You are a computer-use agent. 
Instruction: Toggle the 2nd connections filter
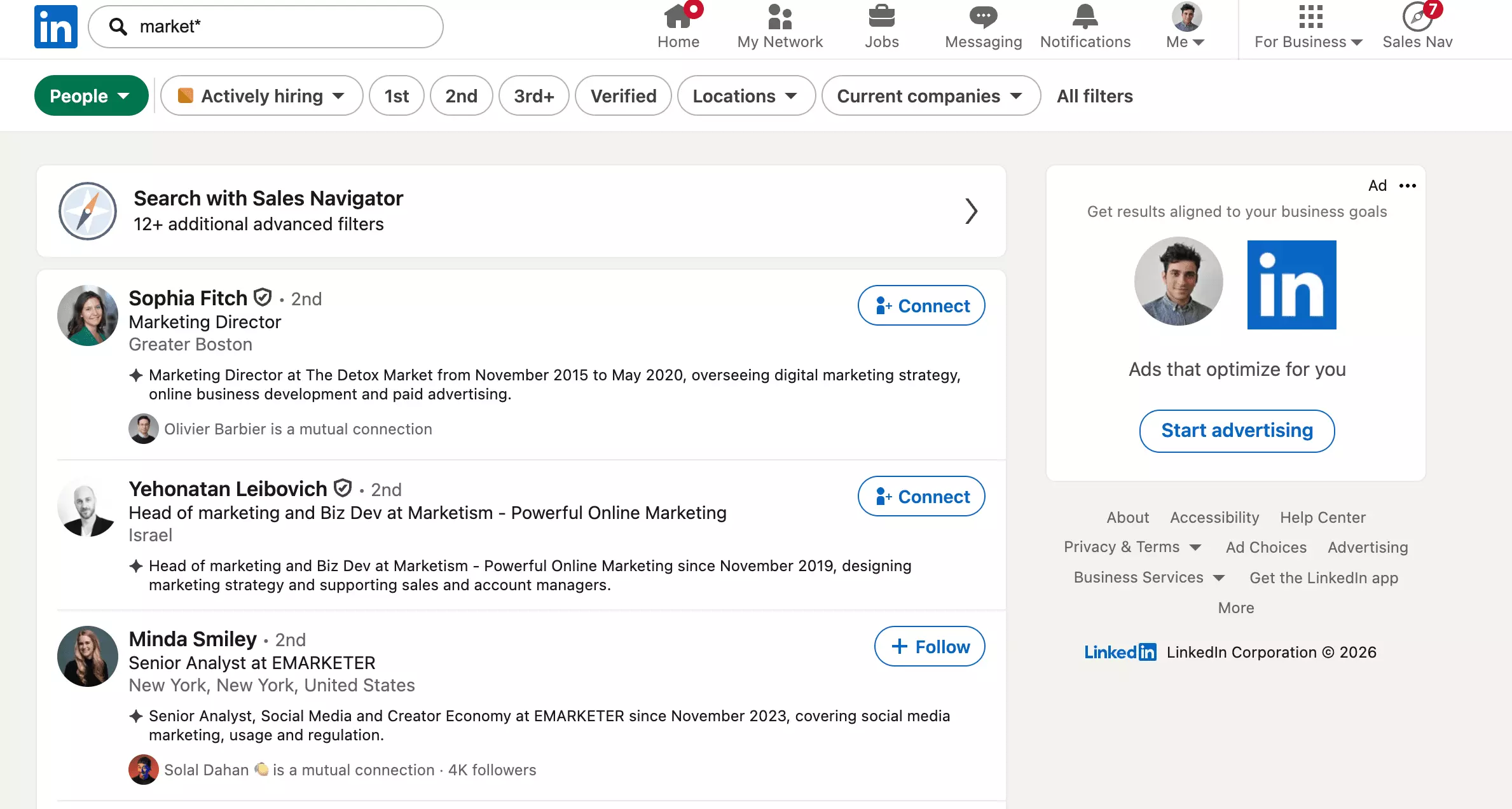point(462,95)
